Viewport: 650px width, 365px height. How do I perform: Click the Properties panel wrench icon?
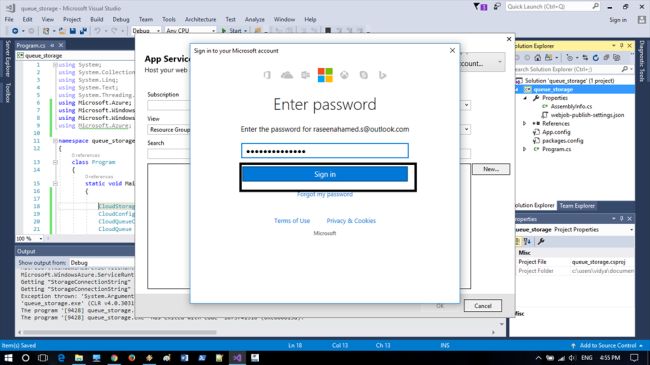tap(541, 241)
